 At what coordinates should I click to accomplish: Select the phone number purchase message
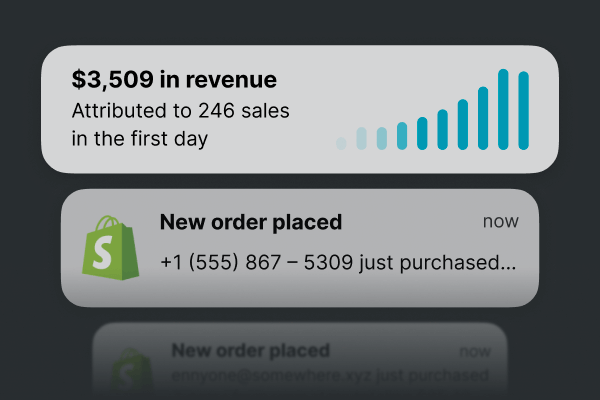pyautogui.click(x=338, y=263)
